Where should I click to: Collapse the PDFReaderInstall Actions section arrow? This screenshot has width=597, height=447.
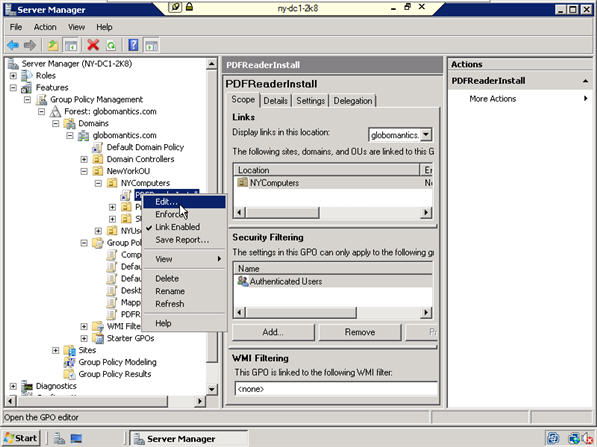[x=585, y=81]
